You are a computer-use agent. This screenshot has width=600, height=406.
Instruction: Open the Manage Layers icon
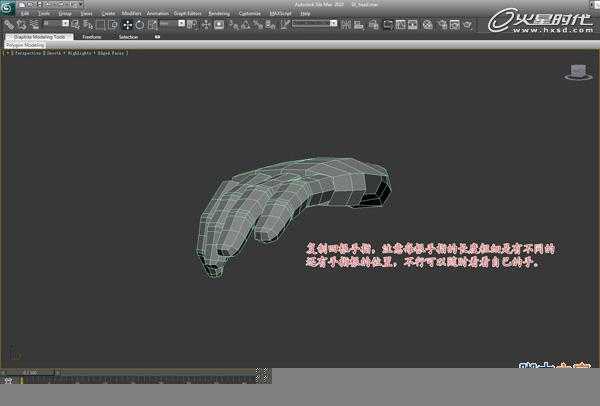373,25
